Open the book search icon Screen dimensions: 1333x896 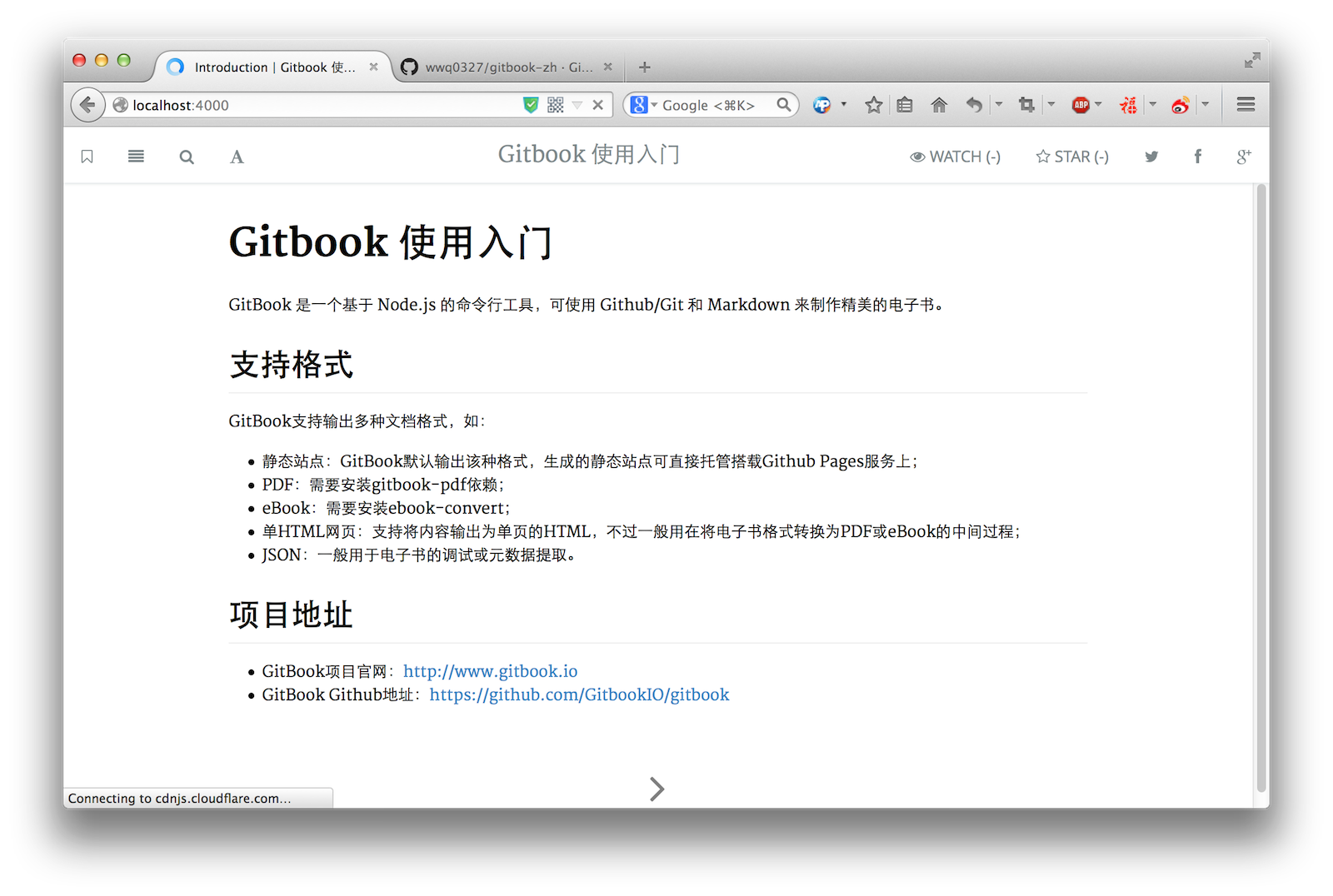(187, 157)
